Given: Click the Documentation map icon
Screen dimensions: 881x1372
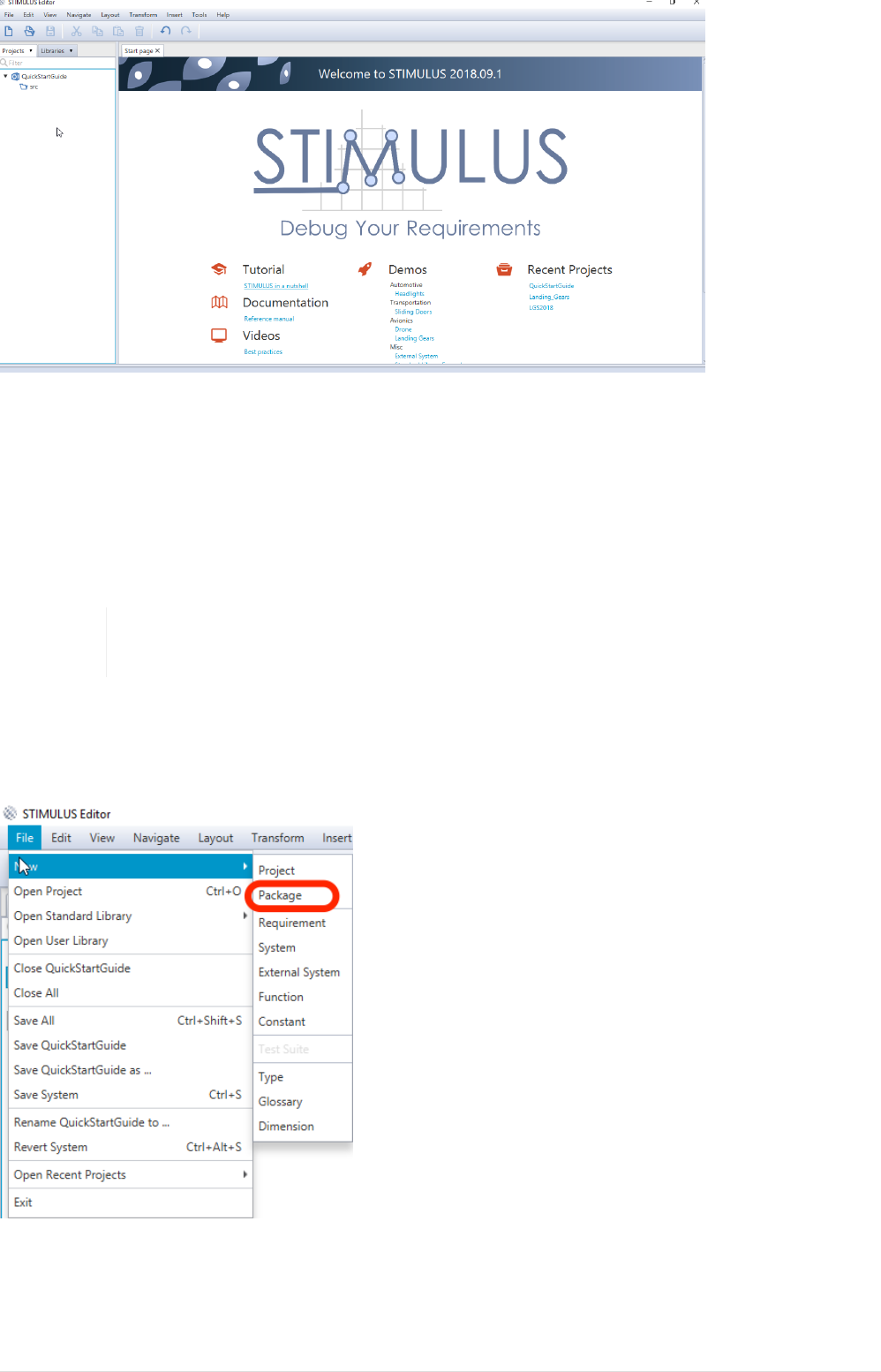Looking at the screenshot, I should click(219, 302).
